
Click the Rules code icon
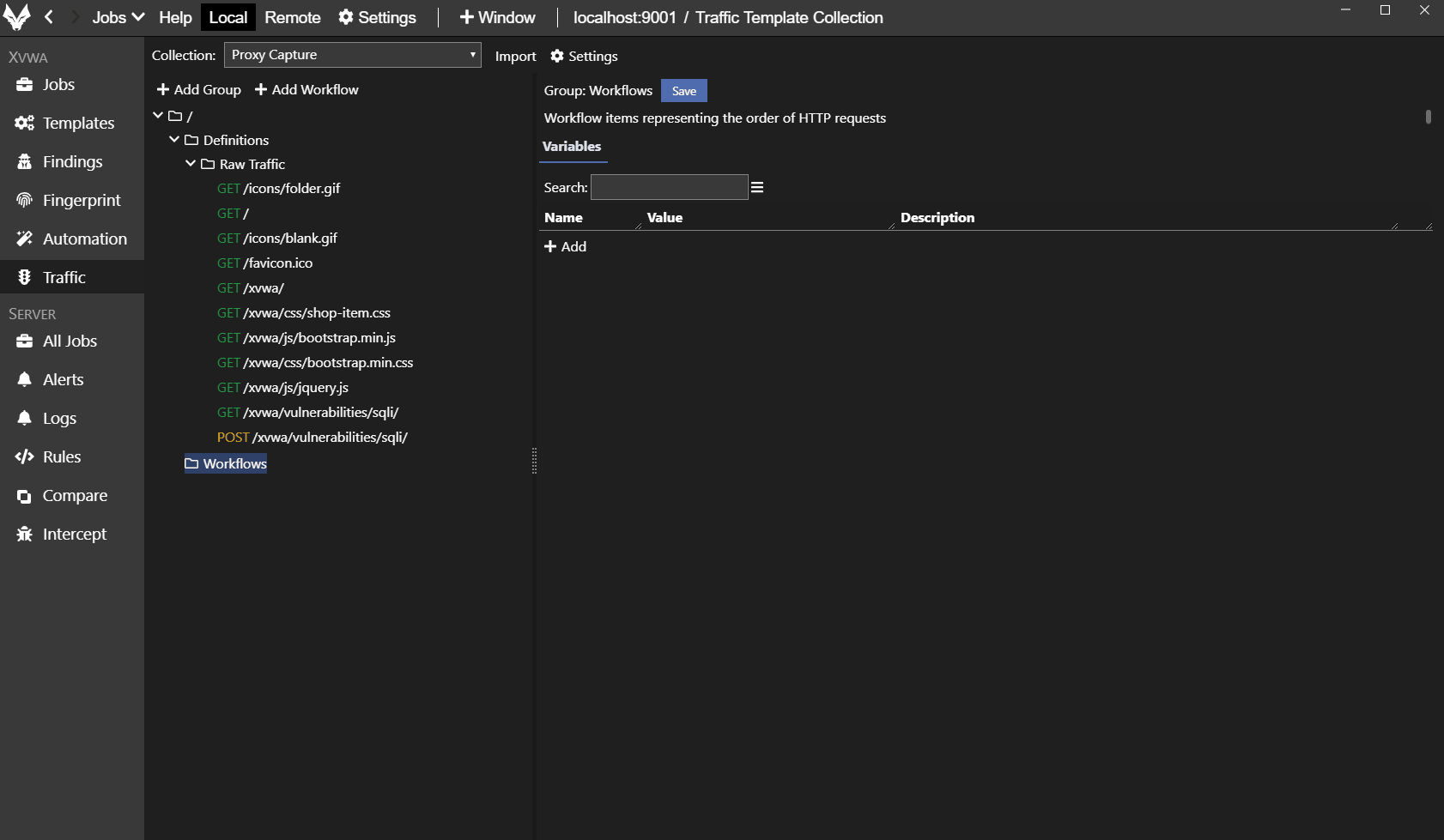click(24, 456)
